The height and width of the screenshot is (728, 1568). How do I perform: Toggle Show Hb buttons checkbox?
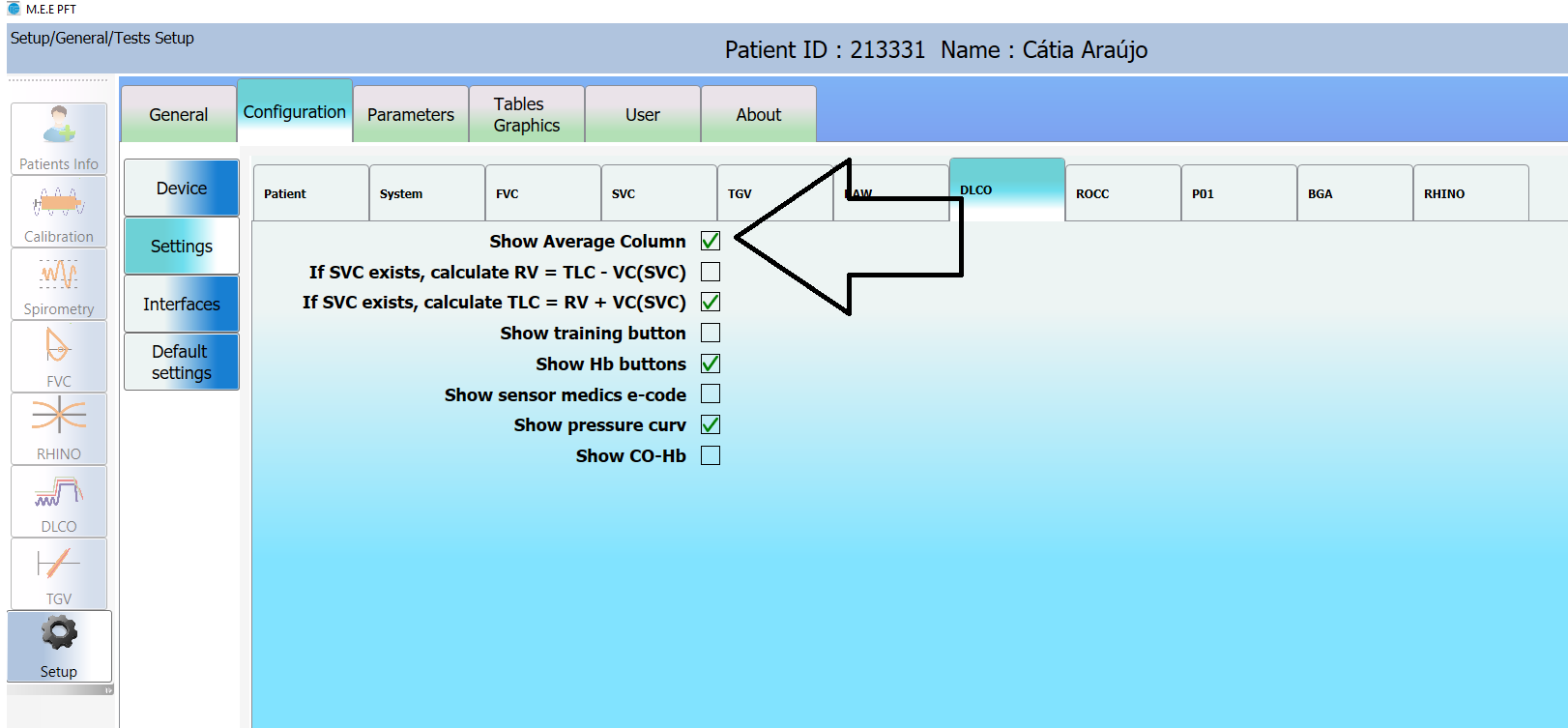coord(711,364)
